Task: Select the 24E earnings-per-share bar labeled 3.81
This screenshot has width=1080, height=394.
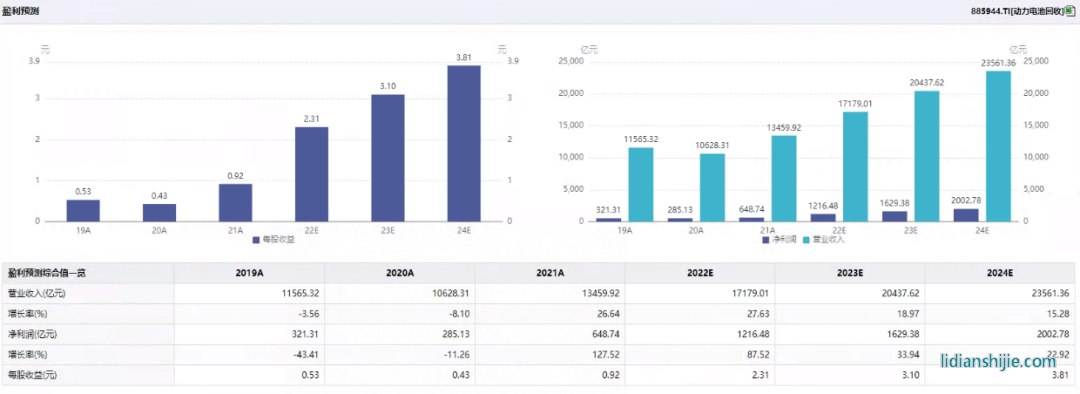Action: click(464, 143)
